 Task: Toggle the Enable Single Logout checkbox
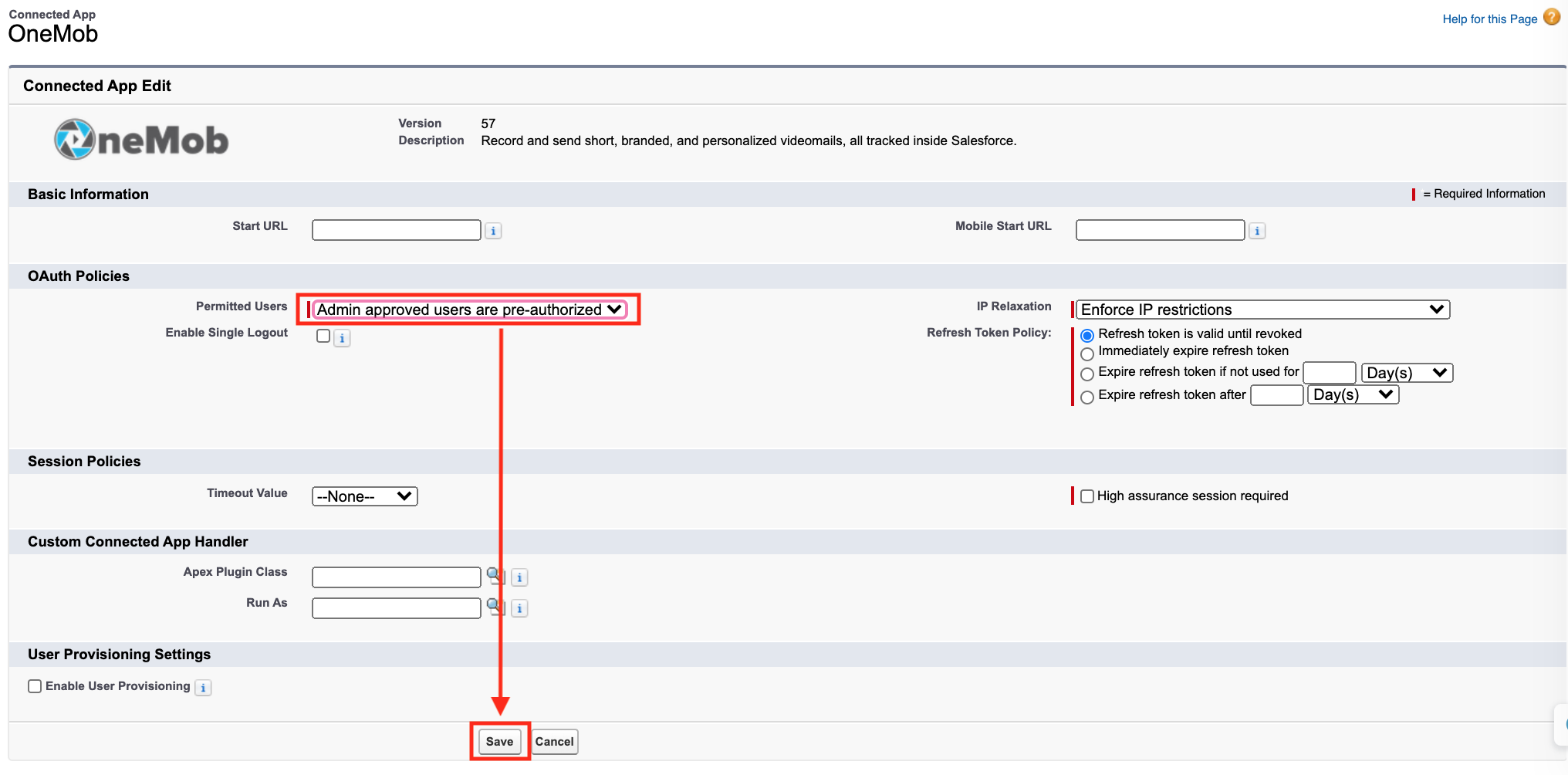click(323, 336)
